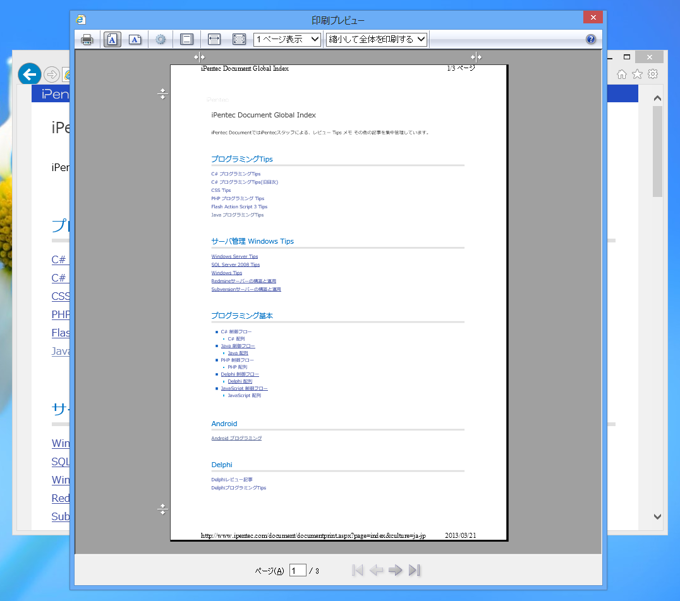Click the Red… link in the background browser page

pos(61,498)
